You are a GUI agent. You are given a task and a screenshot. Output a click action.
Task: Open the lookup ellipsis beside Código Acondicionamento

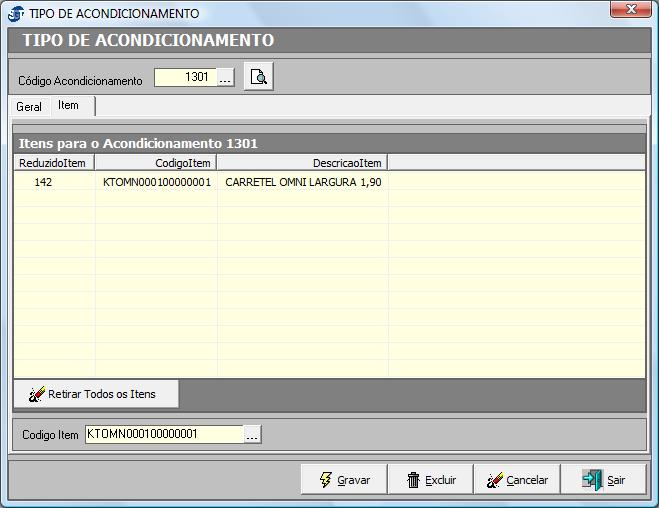(x=225, y=78)
